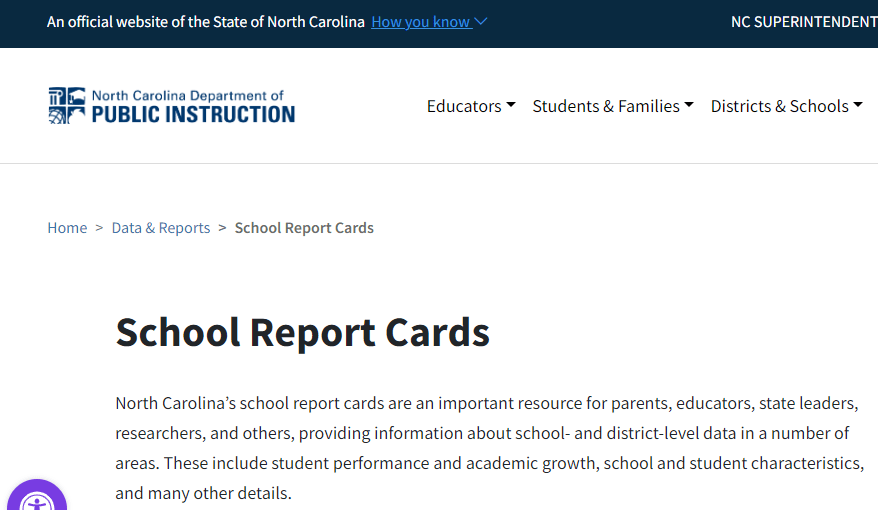Image resolution: width=878 pixels, height=510 pixels.
Task: Open the Educators menu label
Action: (x=464, y=106)
